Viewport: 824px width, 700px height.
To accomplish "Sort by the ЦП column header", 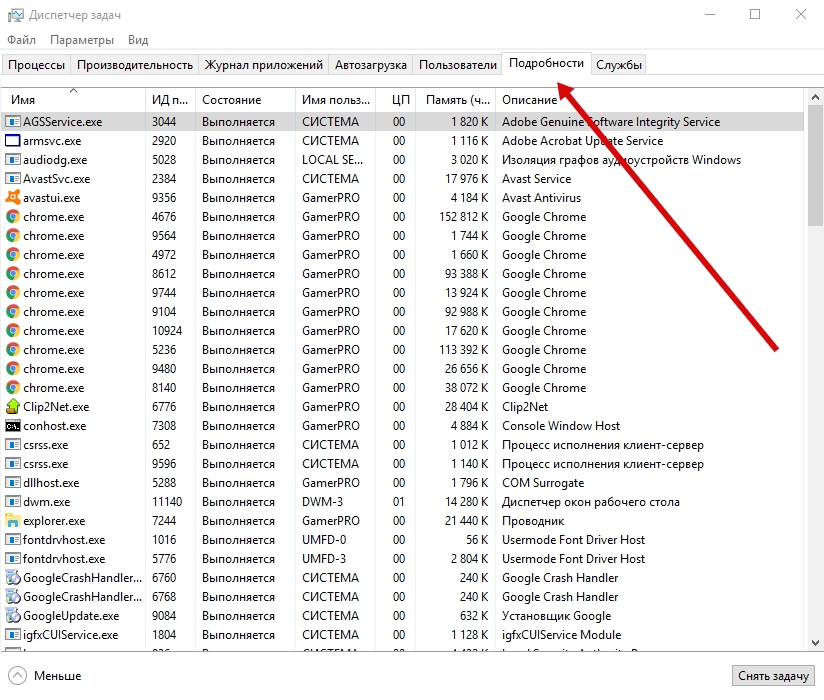I will [x=396, y=99].
